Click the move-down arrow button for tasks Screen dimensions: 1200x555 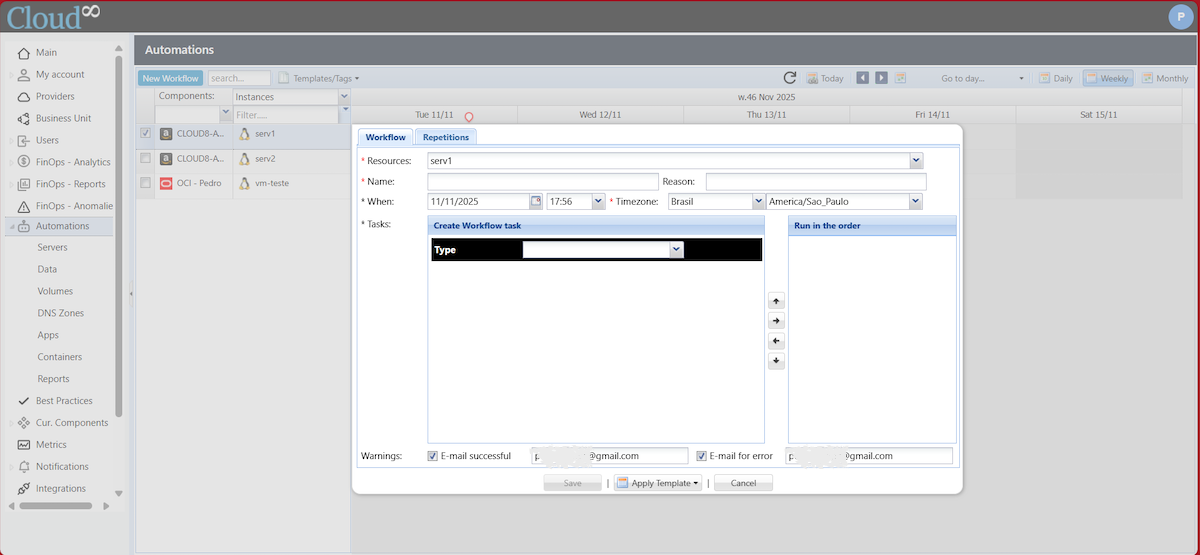(x=776, y=361)
